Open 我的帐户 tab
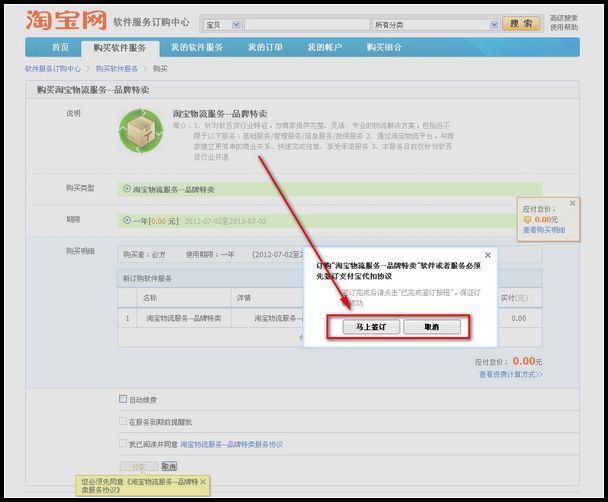 point(325,47)
